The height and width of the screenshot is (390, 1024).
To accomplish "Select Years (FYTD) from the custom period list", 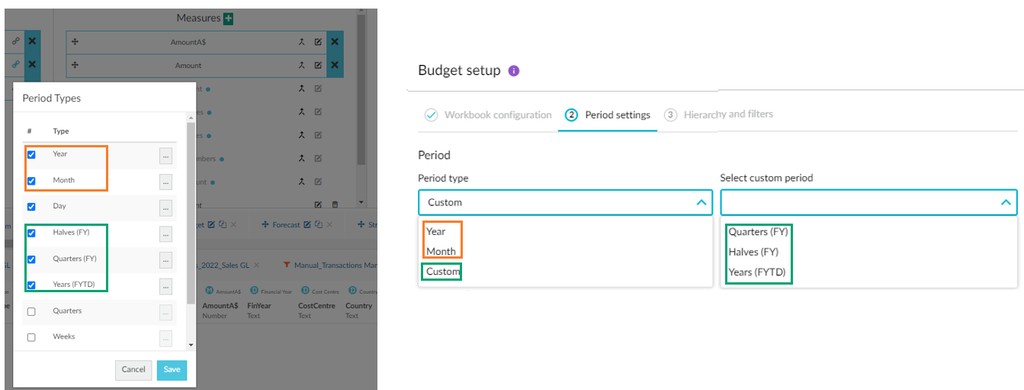I will [758, 272].
